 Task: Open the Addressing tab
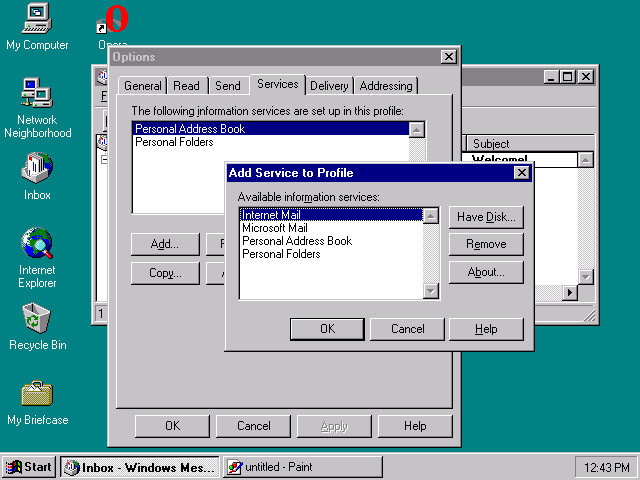coord(386,86)
